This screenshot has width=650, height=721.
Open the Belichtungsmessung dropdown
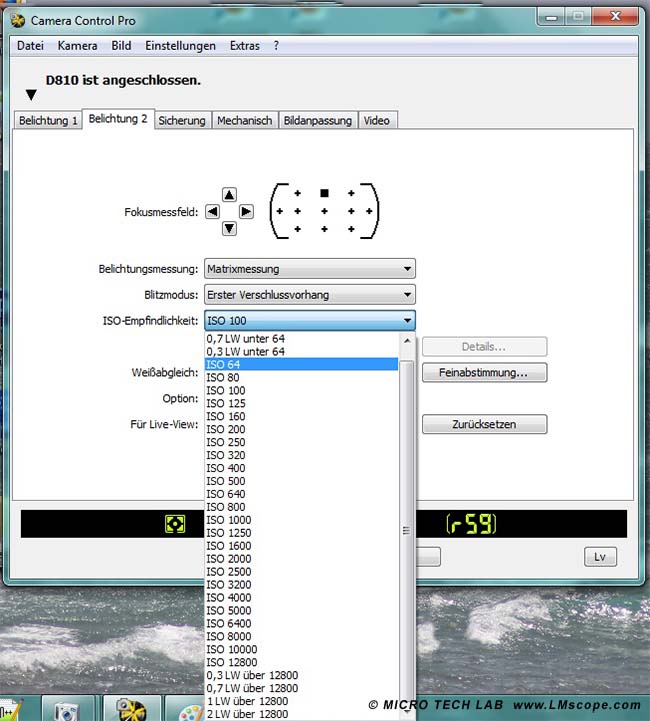point(310,269)
